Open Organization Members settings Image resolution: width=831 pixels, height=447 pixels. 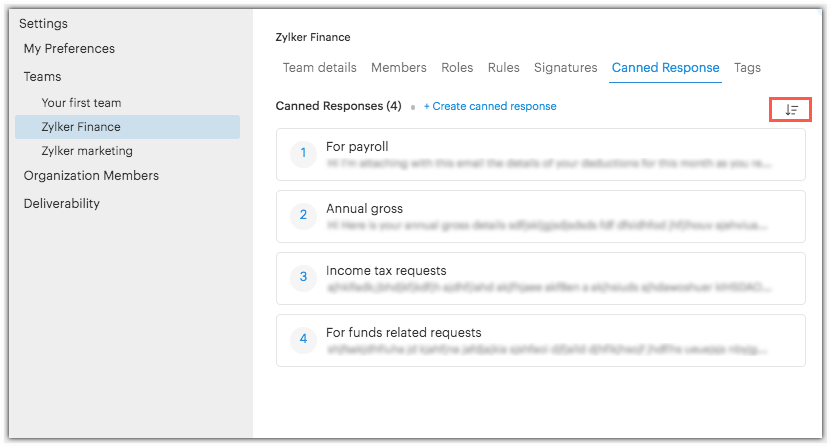pyautogui.click(x=91, y=176)
